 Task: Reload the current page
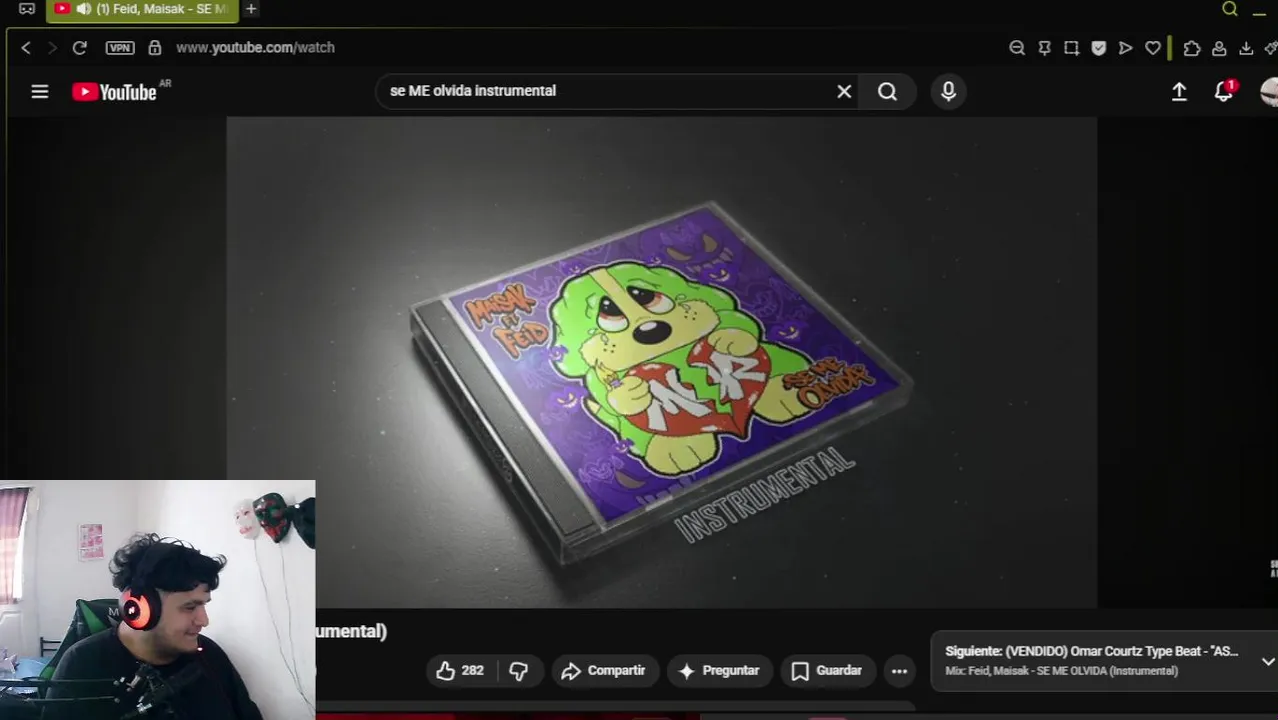point(80,47)
